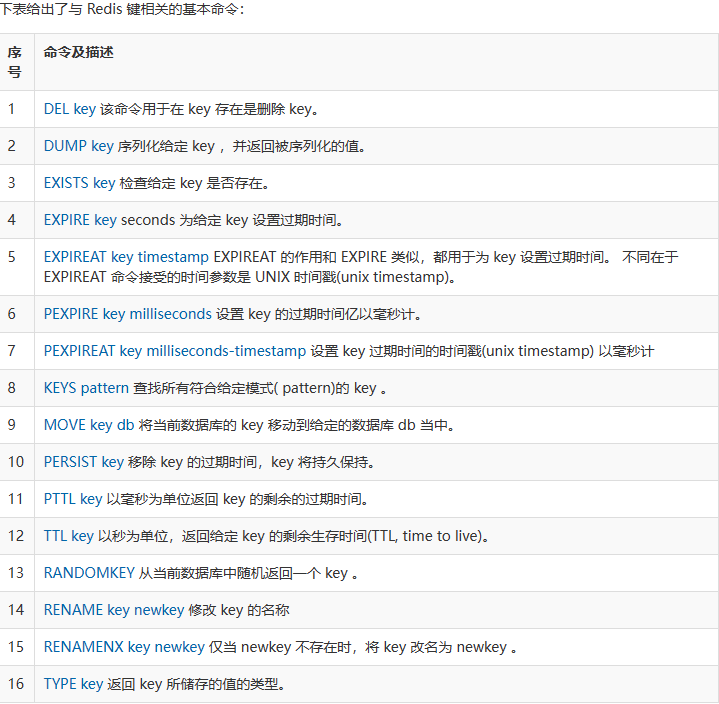Click the PTTL key command link
719x704 pixels.
pos(73,499)
